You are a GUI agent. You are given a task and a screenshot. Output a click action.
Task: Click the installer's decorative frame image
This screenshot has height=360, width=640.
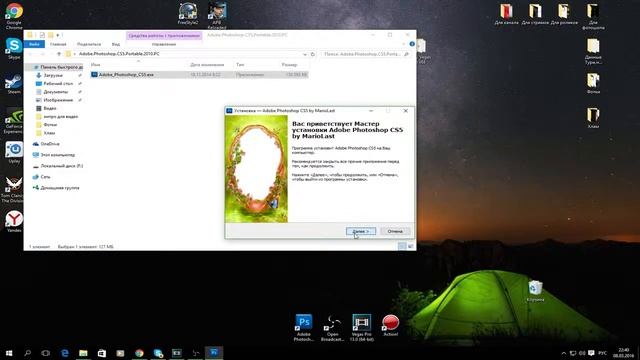[256, 169]
